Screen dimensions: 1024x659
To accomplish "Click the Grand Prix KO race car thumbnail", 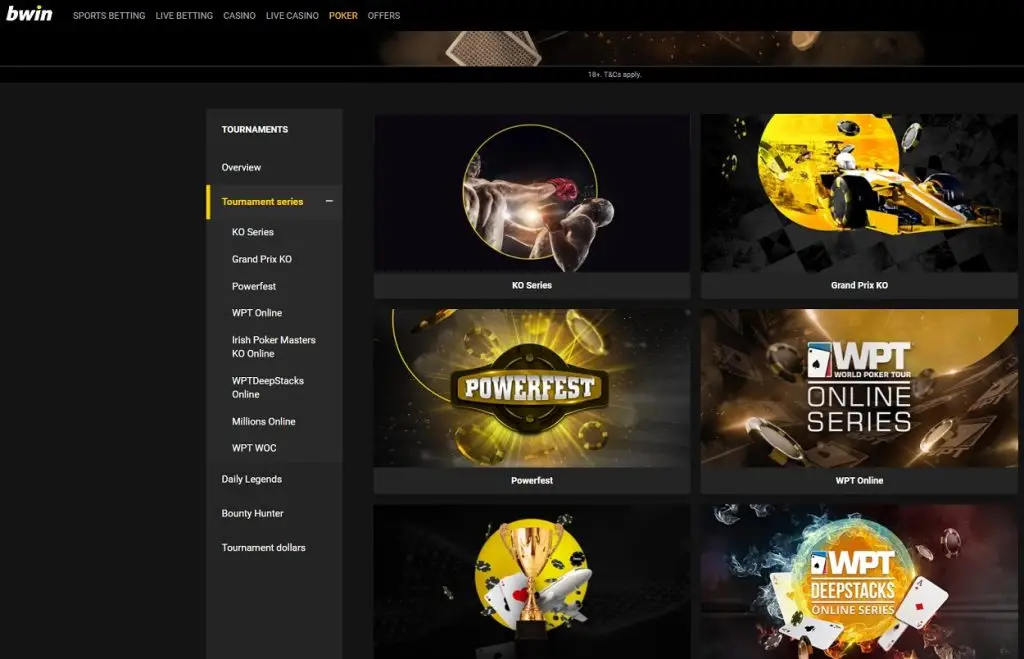I will [859, 193].
